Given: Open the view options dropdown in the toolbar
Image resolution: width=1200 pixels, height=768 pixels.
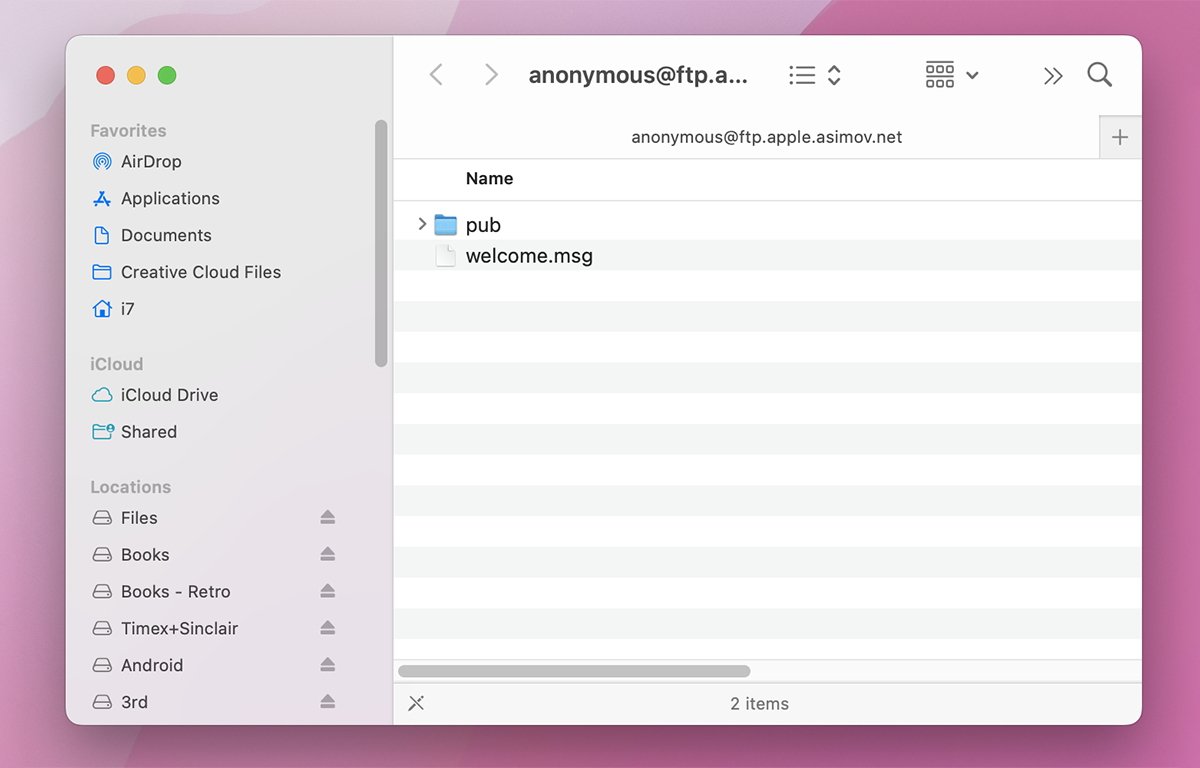Looking at the screenshot, I should tap(813, 74).
